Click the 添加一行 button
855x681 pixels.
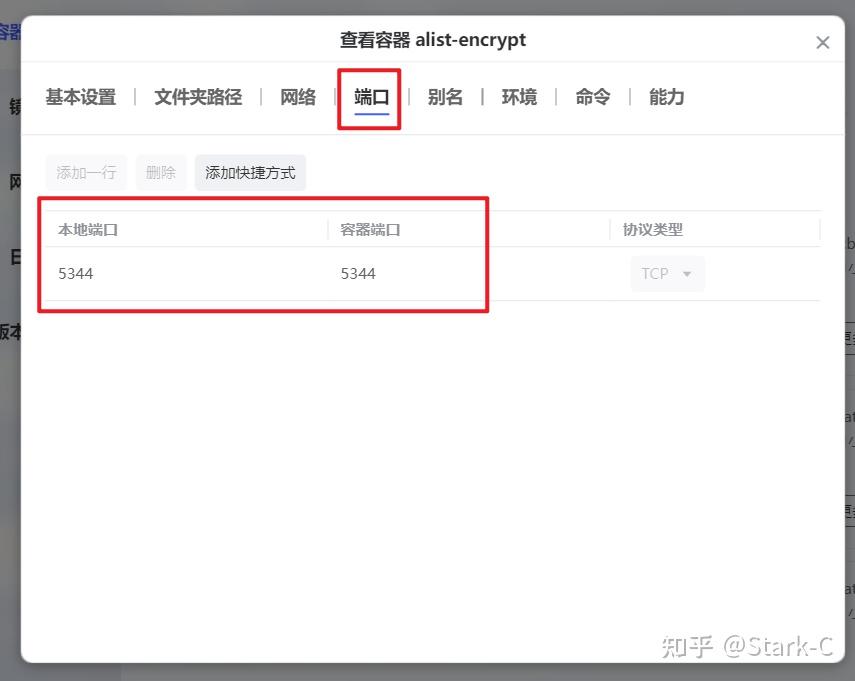[86, 172]
